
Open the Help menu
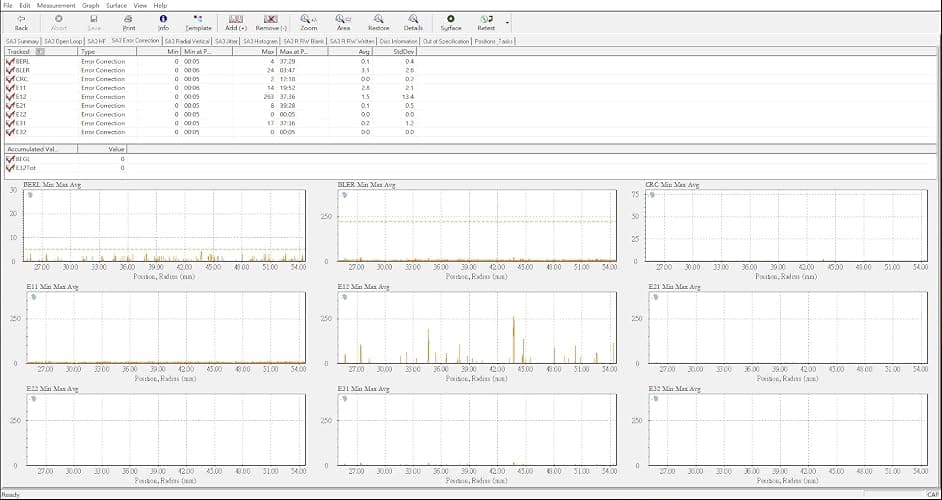[x=160, y=5]
